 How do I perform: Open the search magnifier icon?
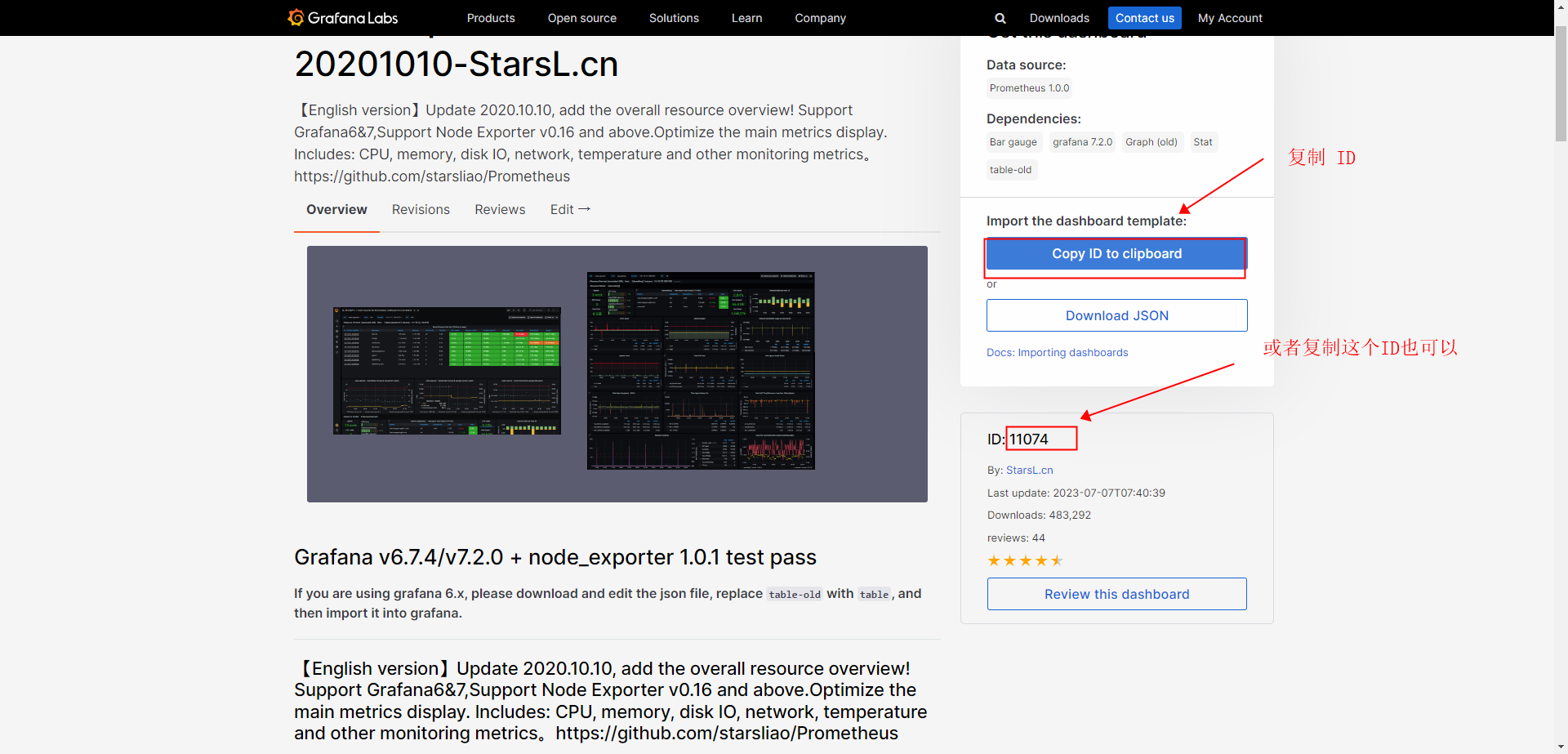pyautogui.click(x=1000, y=18)
